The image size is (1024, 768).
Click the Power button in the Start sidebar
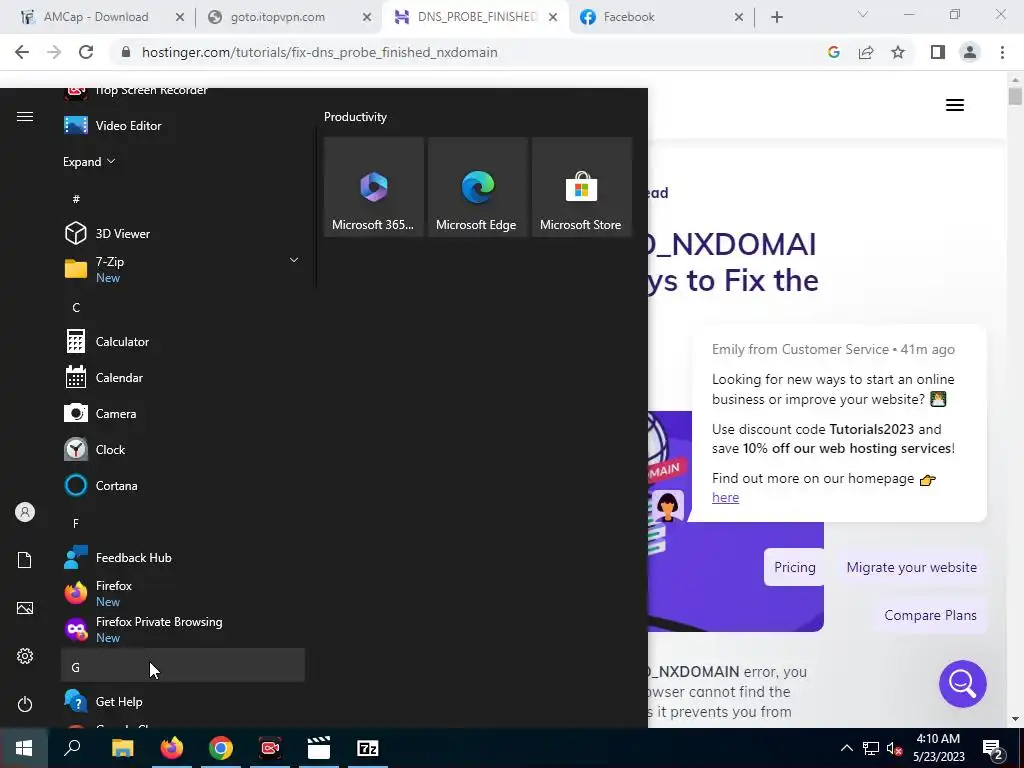25,704
